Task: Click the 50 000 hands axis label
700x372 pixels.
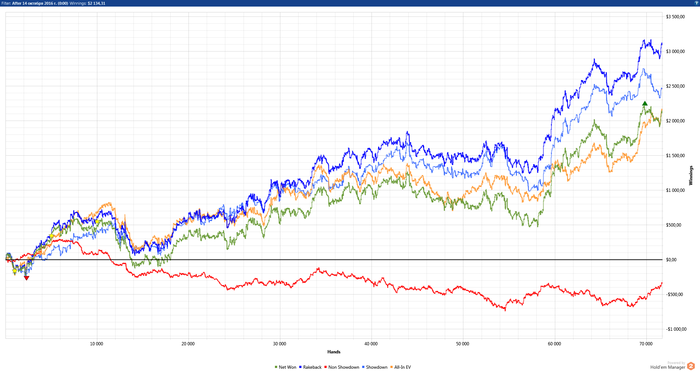Action: (462, 344)
